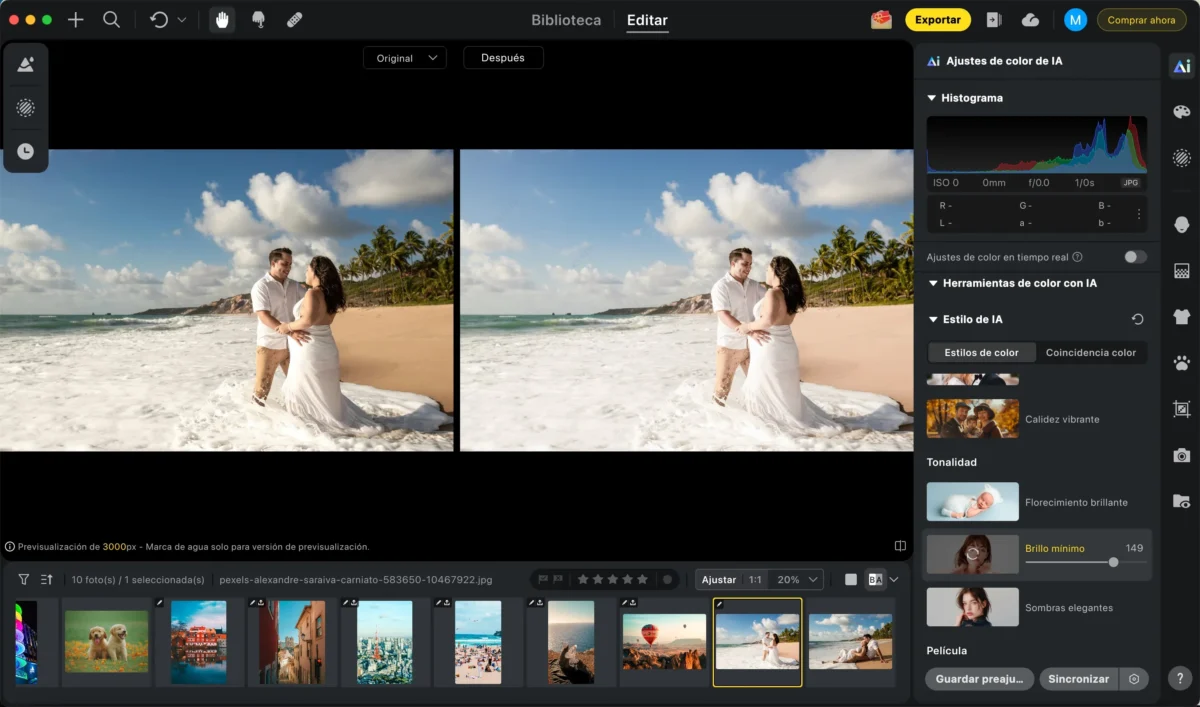Screen dimensions: 1200x707
Task: Open the color palette panel
Action: point(1181,112)
